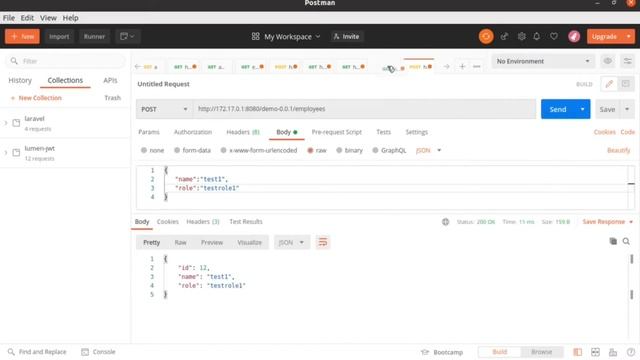Open the settings gear icon in header
640x360 pixels.
pyautogui.click(x=521, y=36)
